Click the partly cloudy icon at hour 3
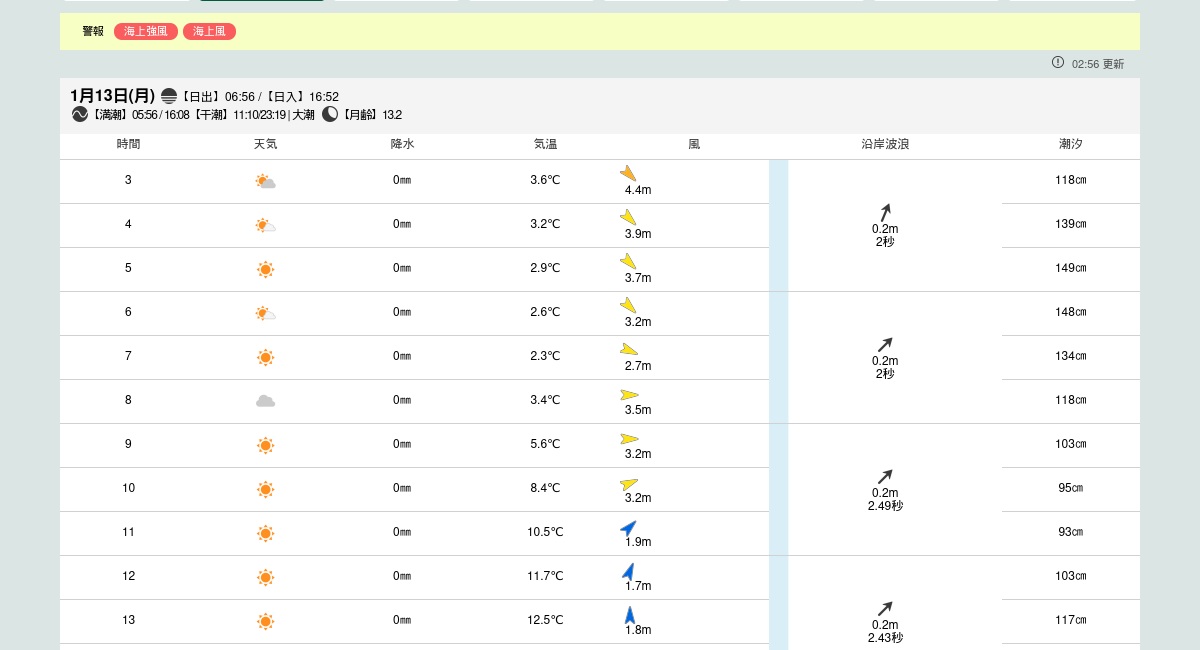Screen dimensions: 1200x650 (265, 181)
